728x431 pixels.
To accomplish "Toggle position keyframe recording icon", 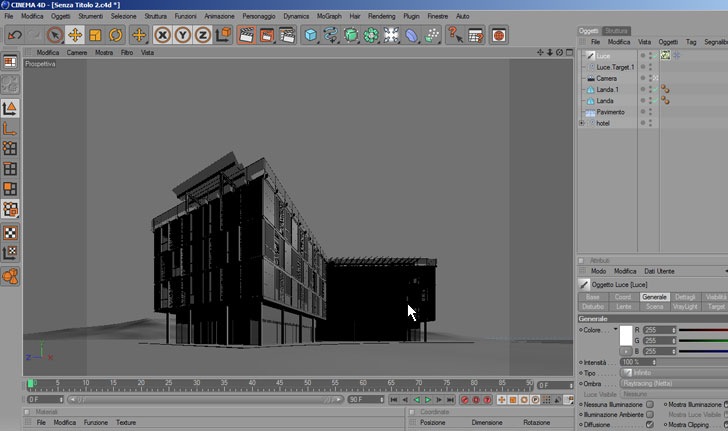I will (x=501, y=399).
